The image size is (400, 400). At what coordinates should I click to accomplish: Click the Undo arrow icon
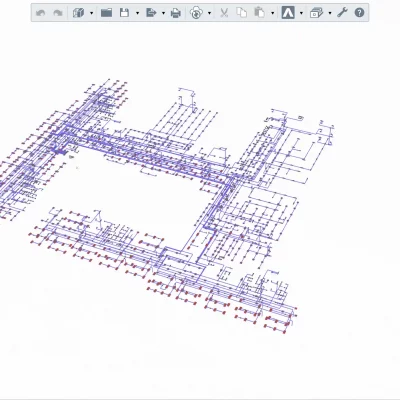(x=40, y=13)
